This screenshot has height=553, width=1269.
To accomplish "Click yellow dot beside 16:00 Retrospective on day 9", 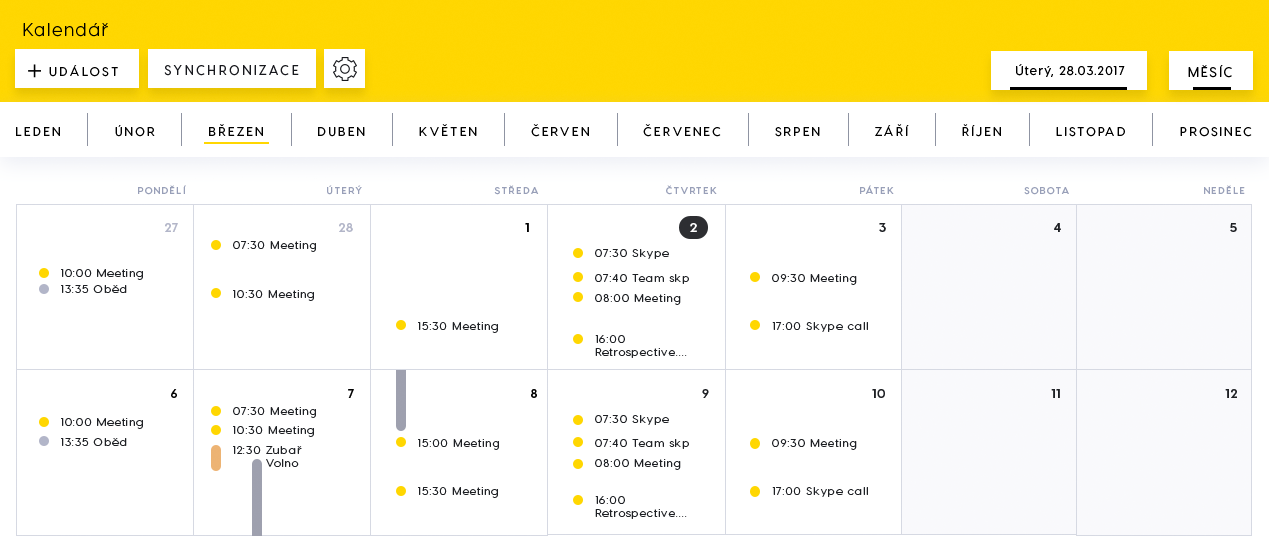I will point(578,500).
